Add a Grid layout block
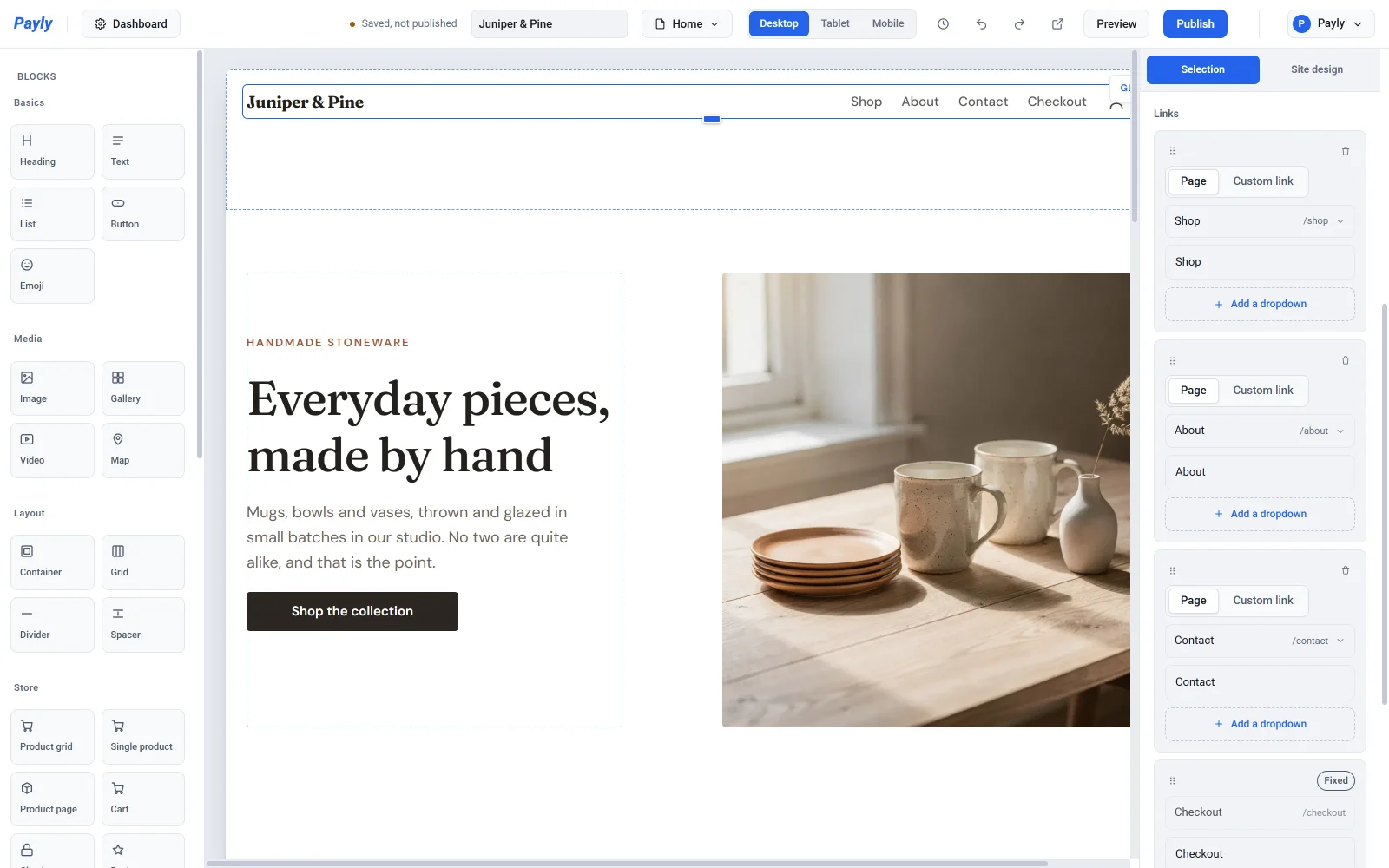The image size is (1389, 868). pos(143,562)
